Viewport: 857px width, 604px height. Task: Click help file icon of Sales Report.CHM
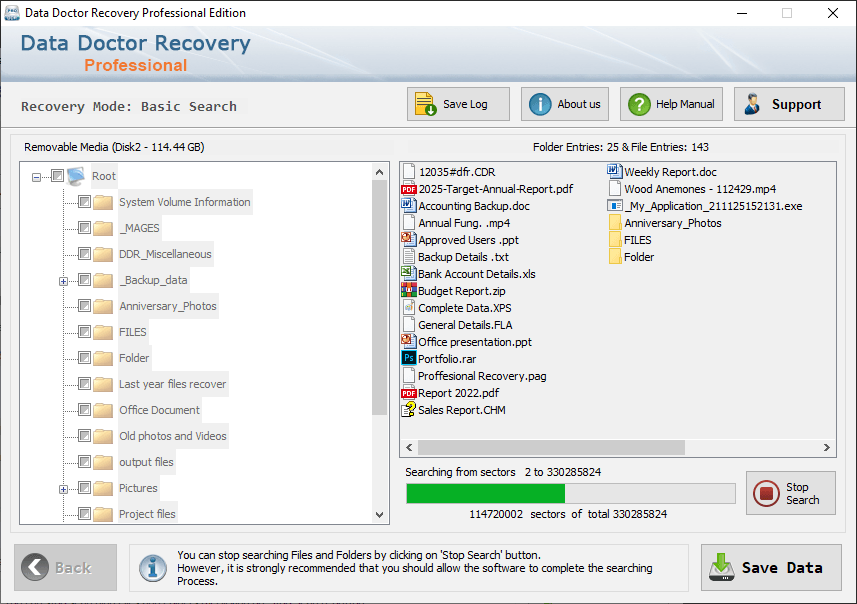click(x=408, y=409)
